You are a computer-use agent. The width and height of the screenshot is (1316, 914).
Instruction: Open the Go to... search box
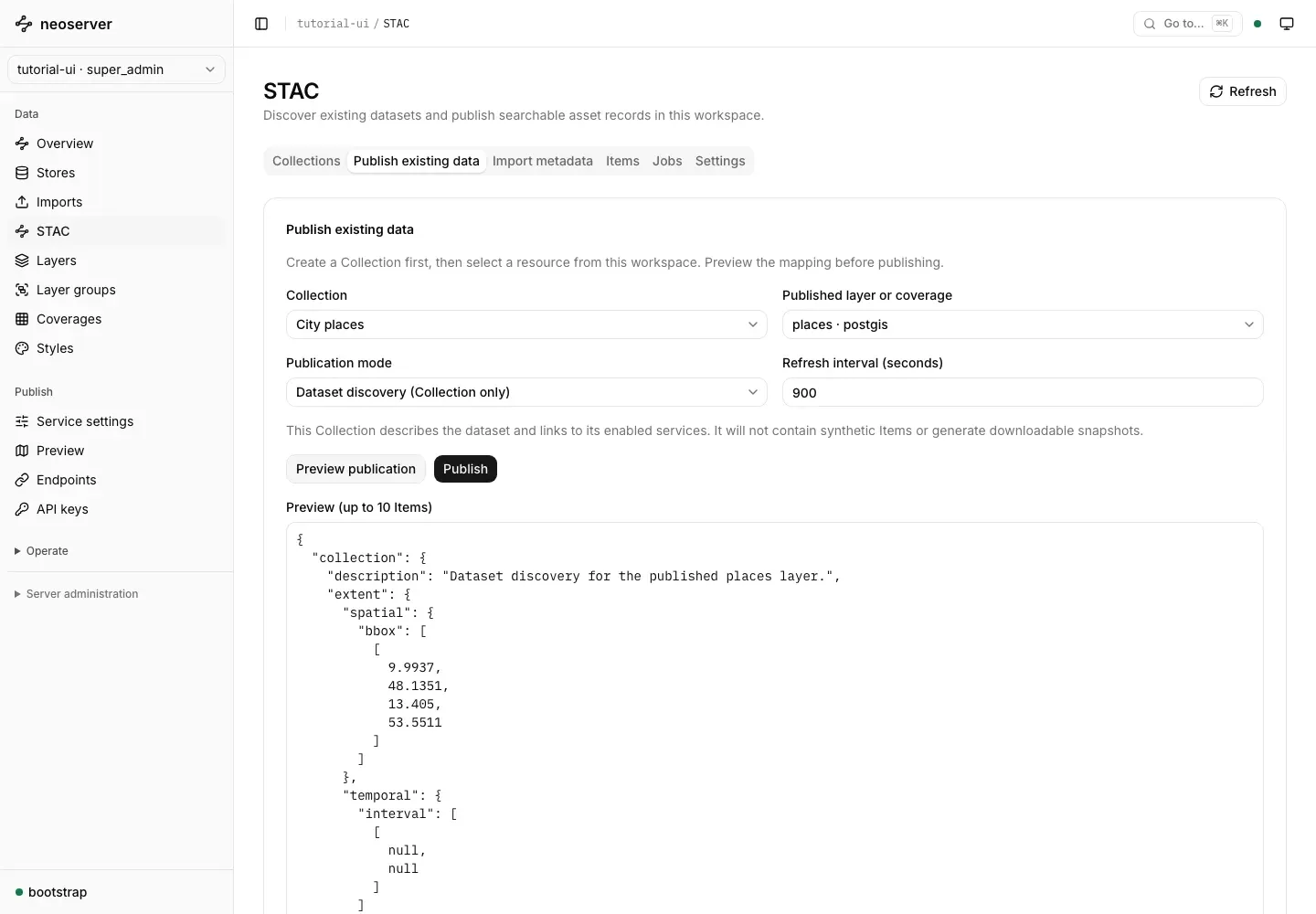point(1188,24)
